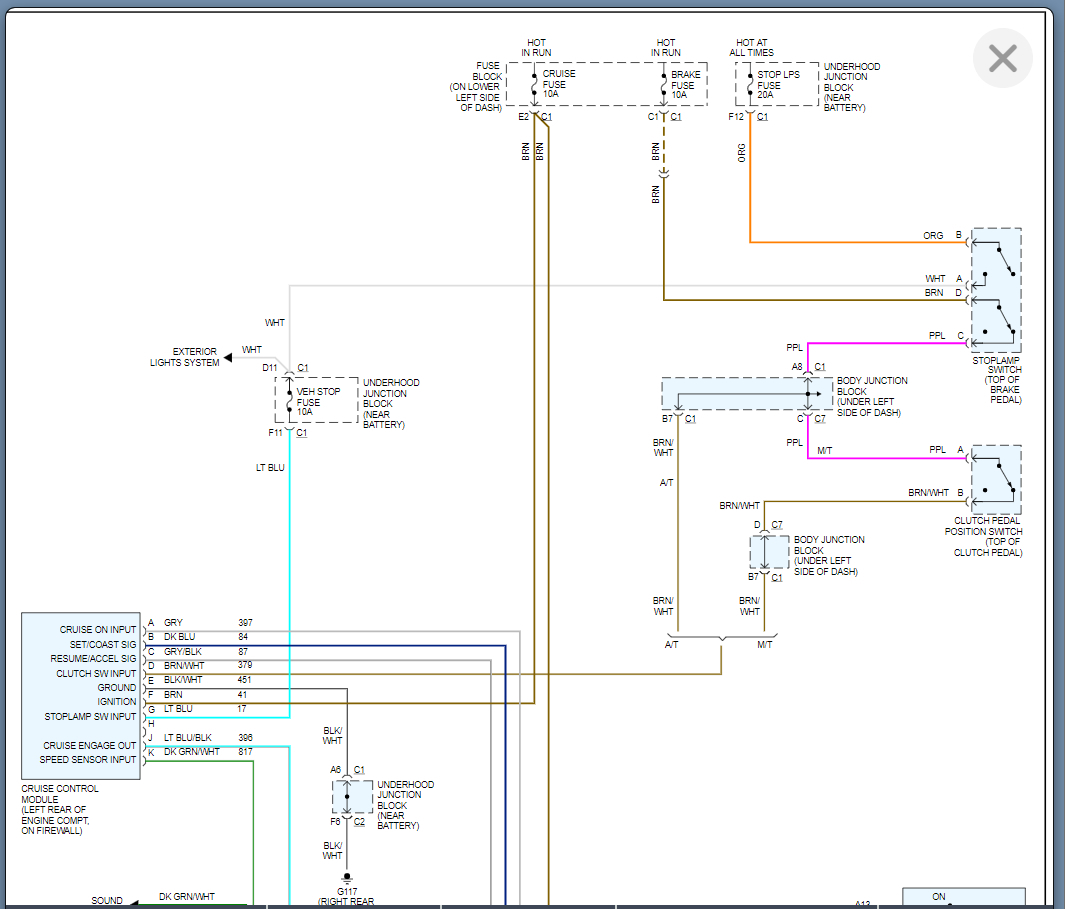This screenshot has height=909, width=1065.
Task: Click the BRAKE FUSE 10A symbol
Action: (664, 85)
